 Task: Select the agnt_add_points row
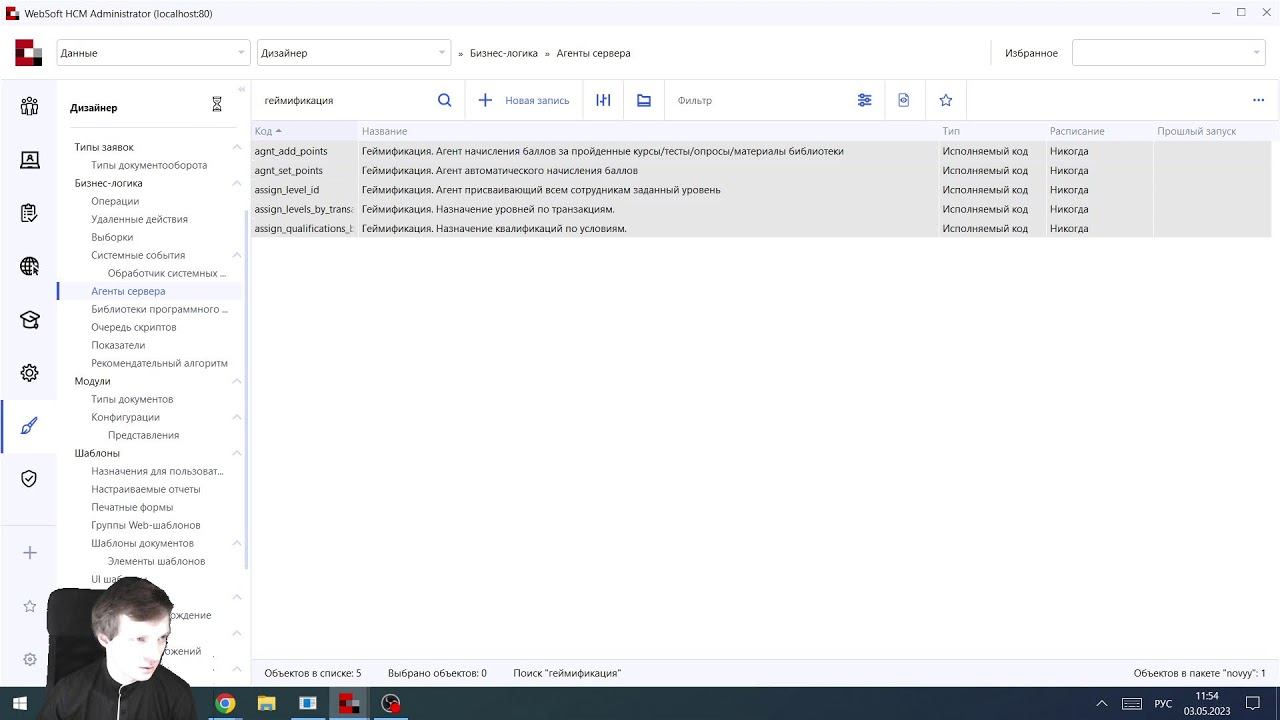[761, 151]
